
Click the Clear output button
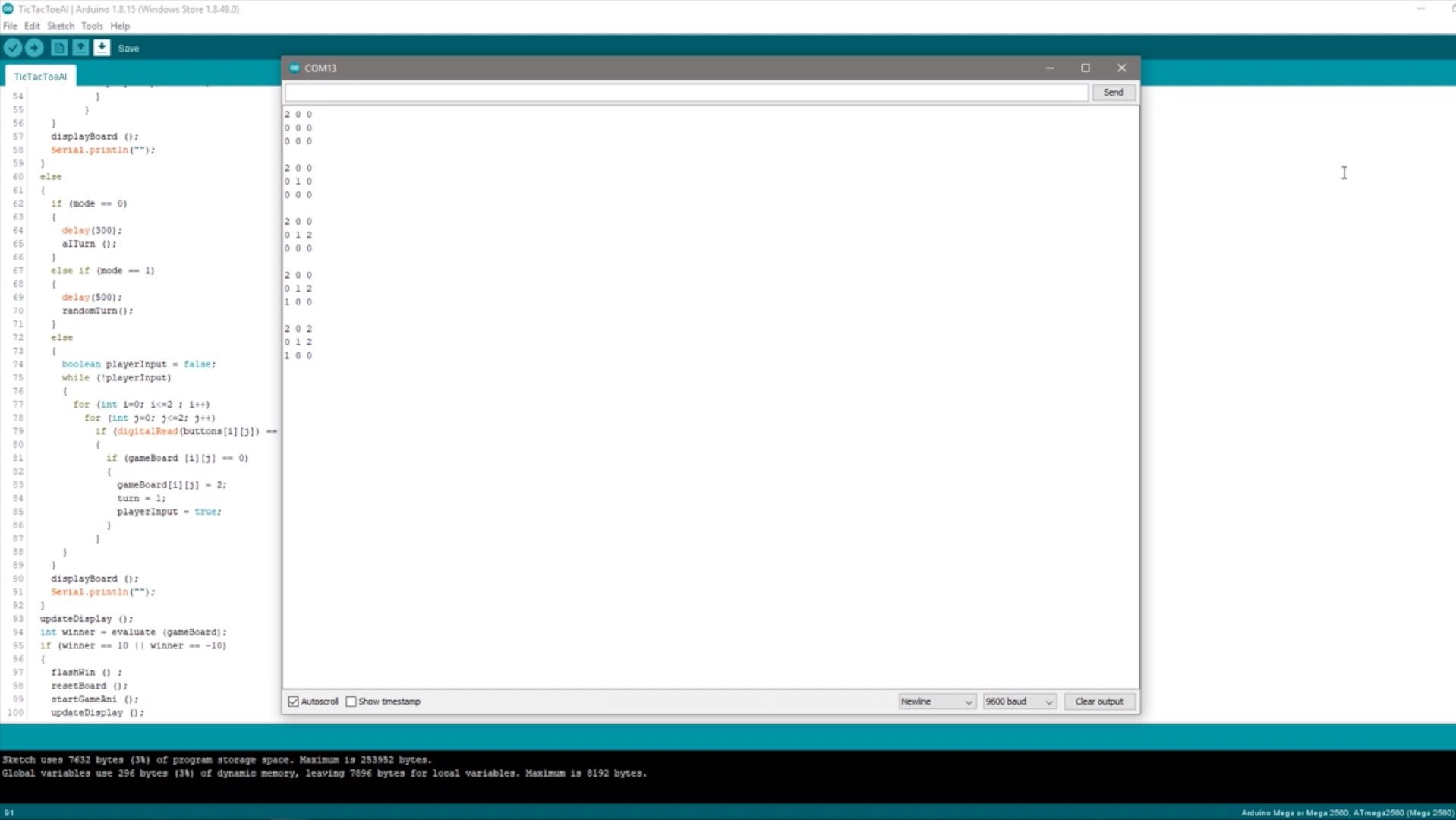pyautogui.click(x=1098, y=702)
